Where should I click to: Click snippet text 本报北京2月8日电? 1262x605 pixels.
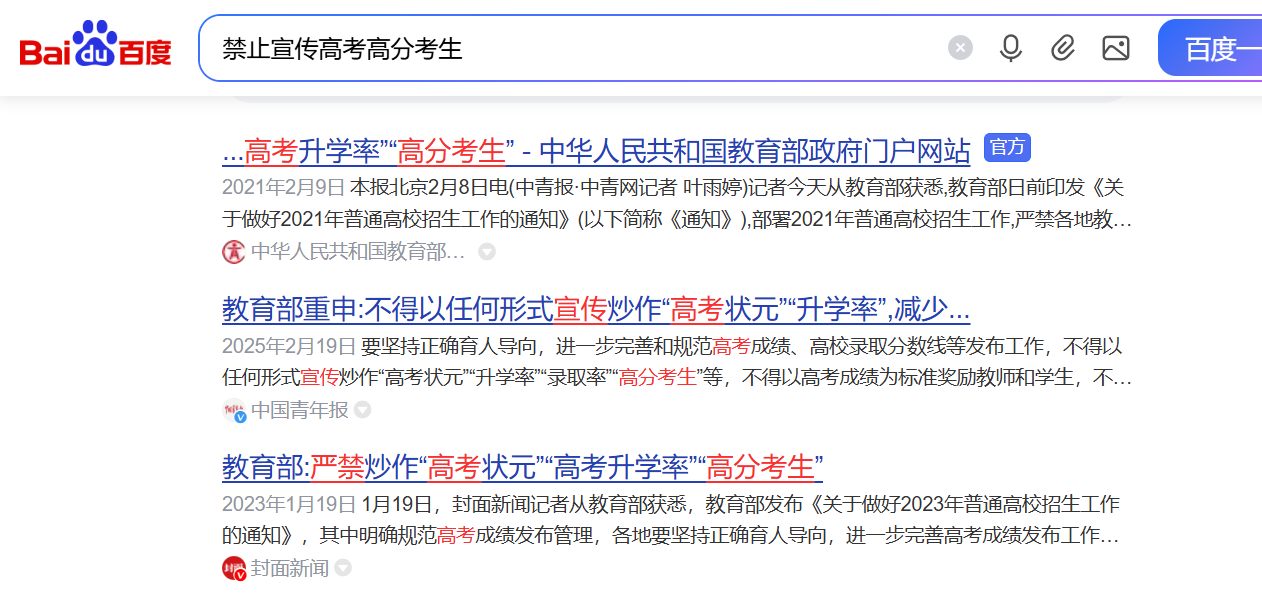(428, 187)
